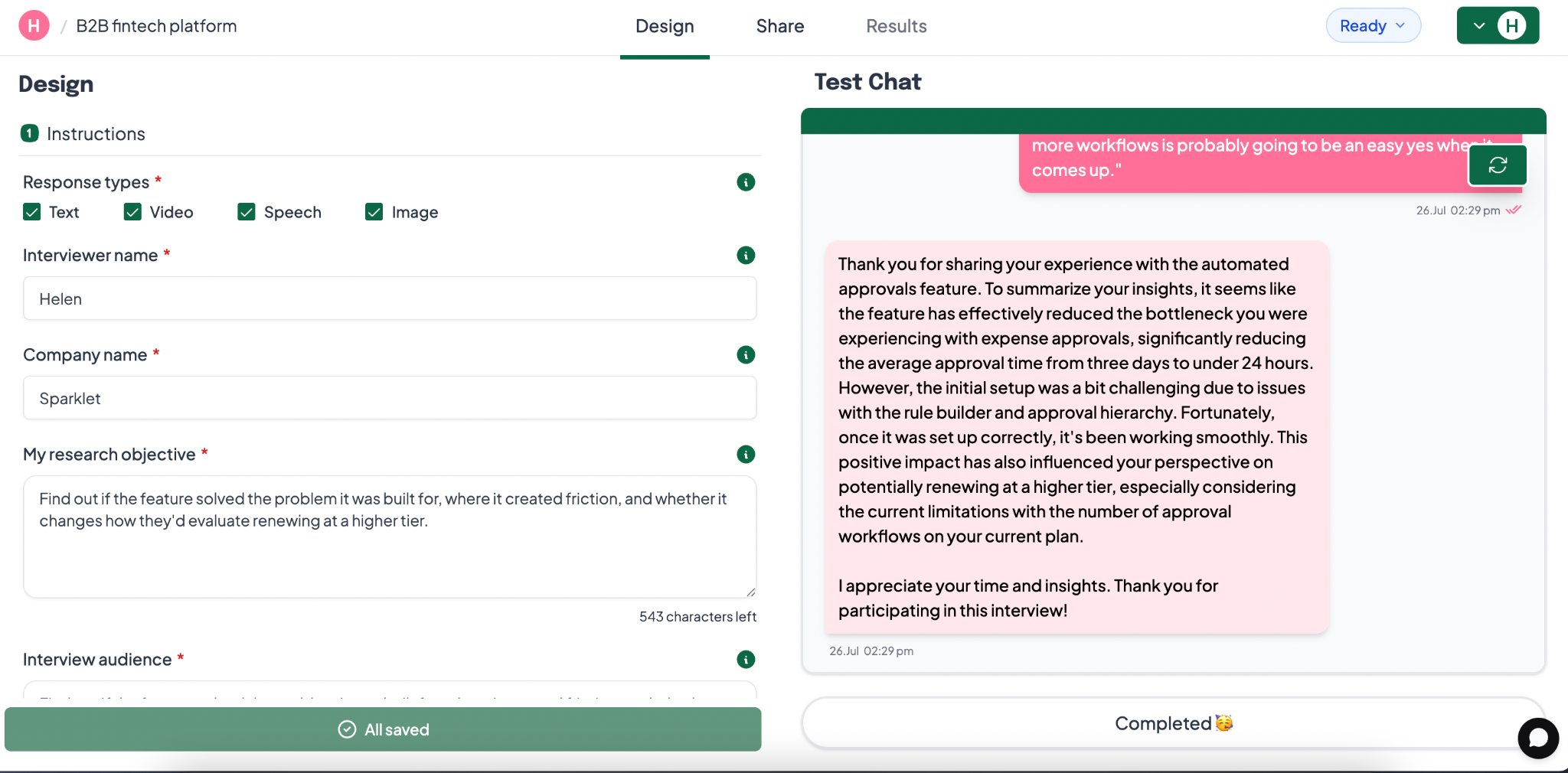Click the pink H logo avatar

[34, 26]
